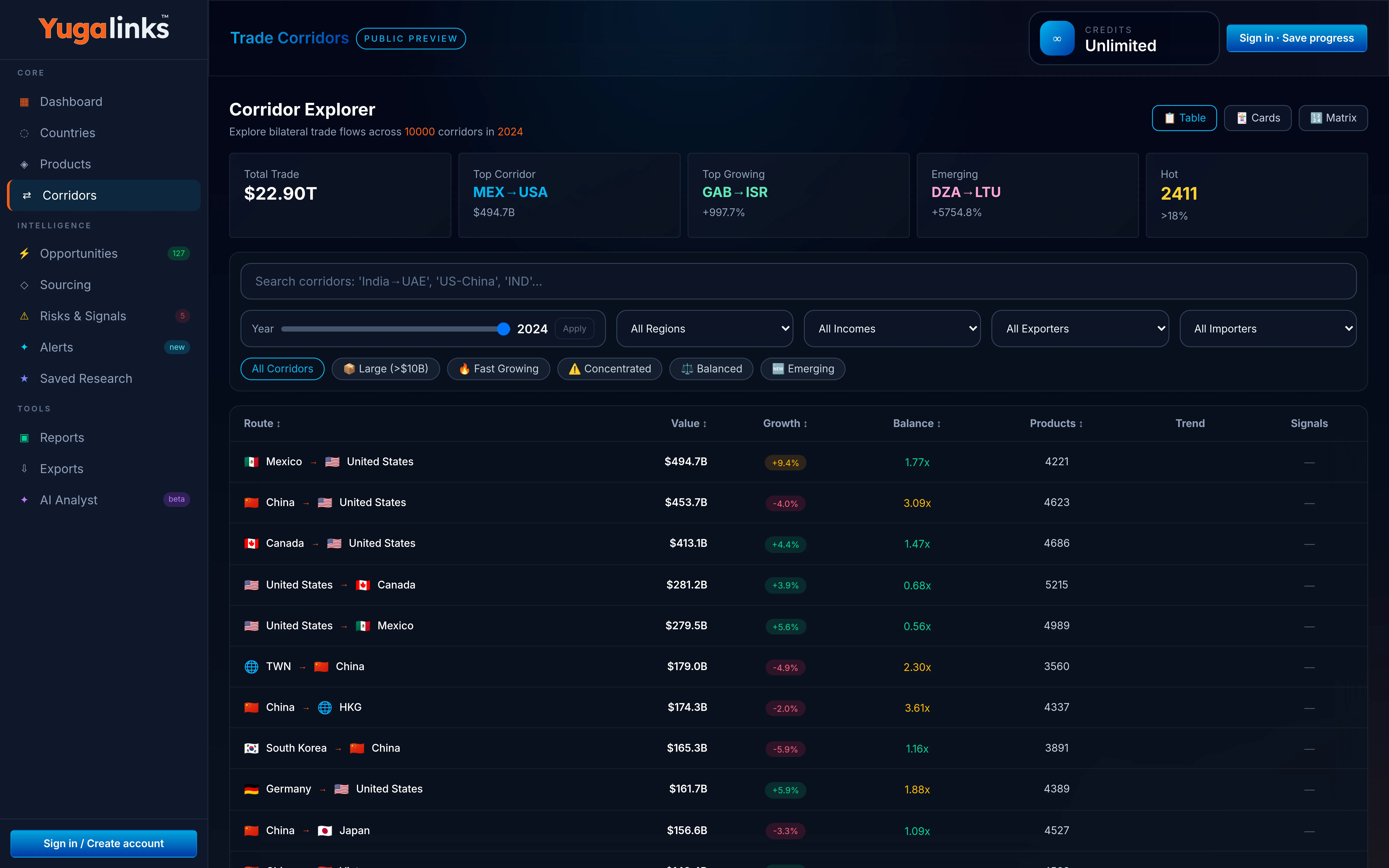Screen dimensions: 1389x868
Task: Open the All Incomes dropdown
Action: coord(892,329)
